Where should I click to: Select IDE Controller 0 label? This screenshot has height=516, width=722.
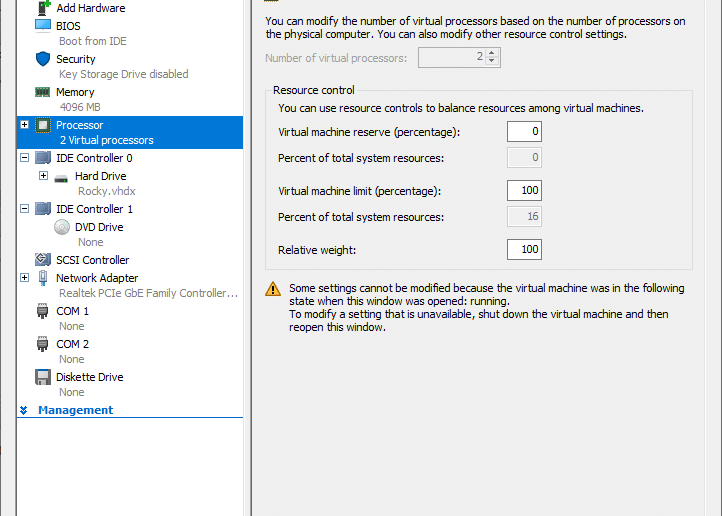(x=94, y=158)
